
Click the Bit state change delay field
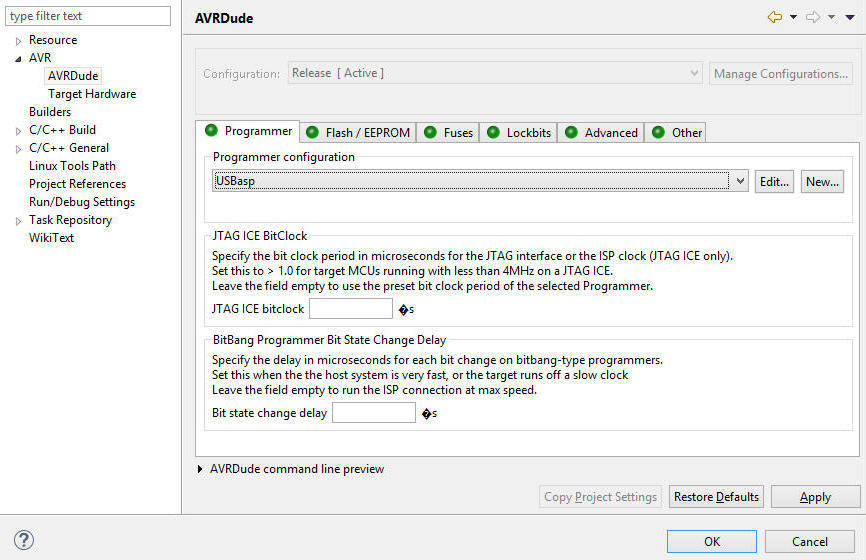[373, 413]
